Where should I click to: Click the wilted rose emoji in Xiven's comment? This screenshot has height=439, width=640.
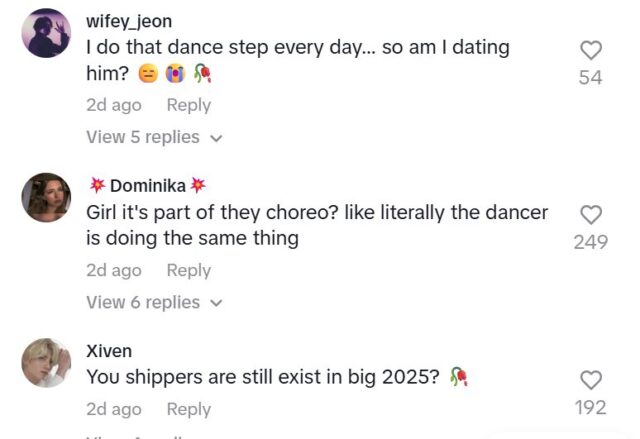[x=459, y=377]
